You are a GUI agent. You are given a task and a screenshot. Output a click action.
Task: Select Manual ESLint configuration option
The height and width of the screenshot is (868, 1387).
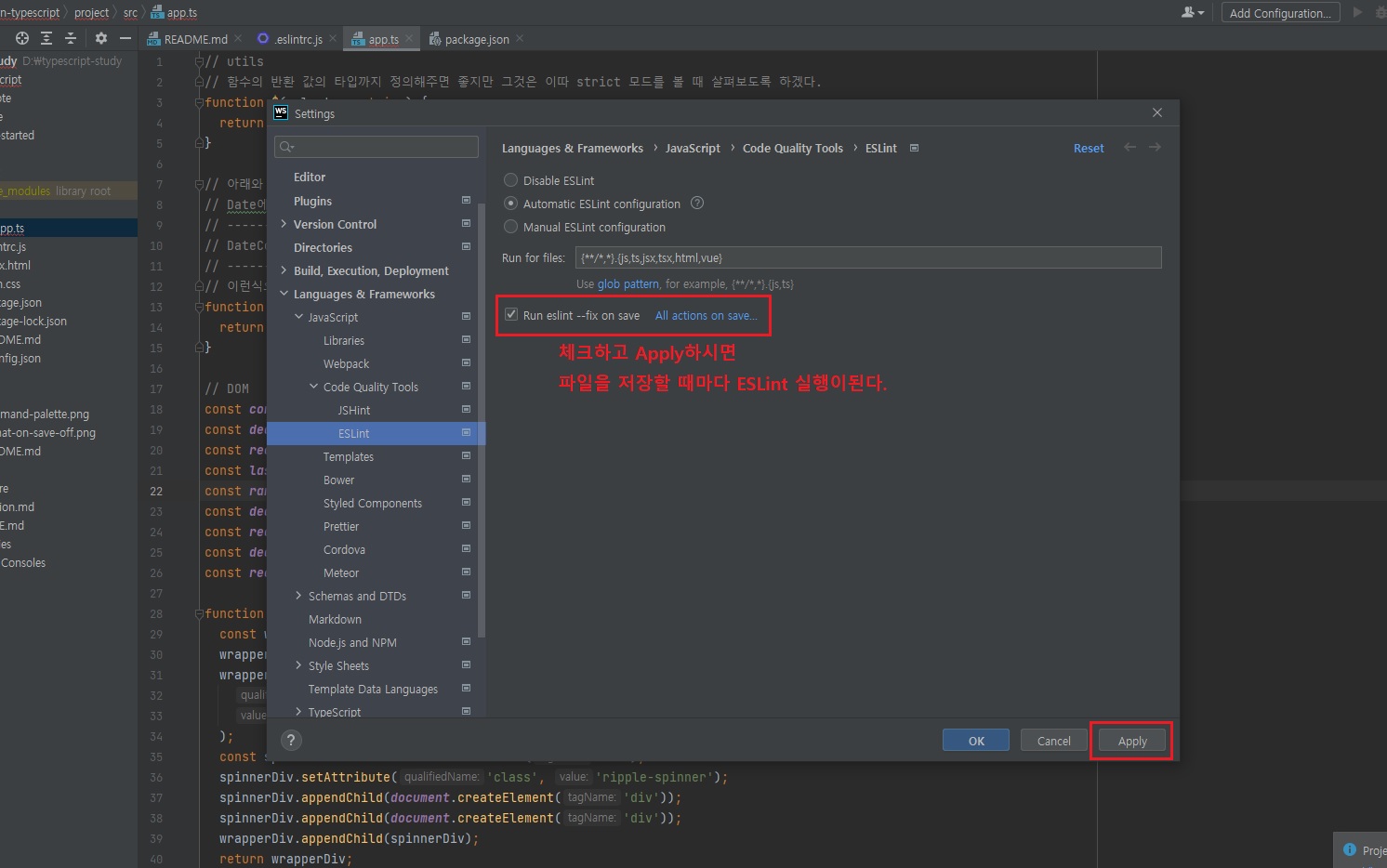510,227
